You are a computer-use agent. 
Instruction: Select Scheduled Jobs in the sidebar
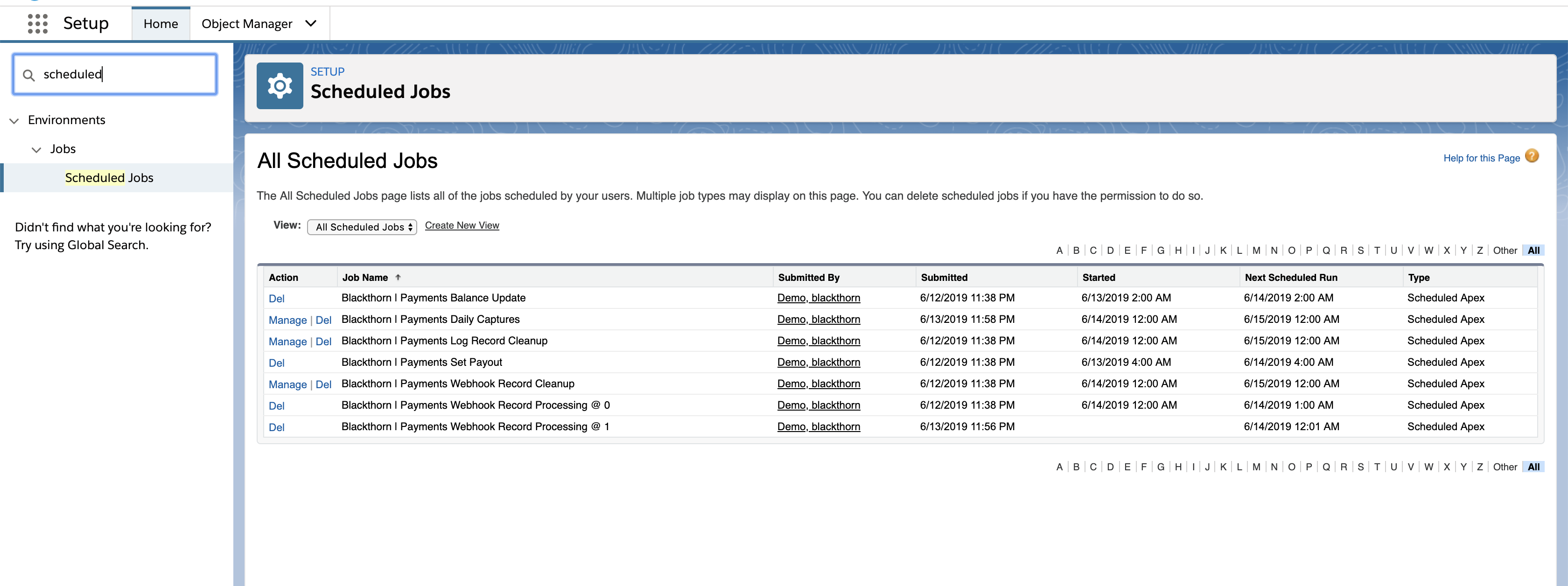(x=109, y=178)
